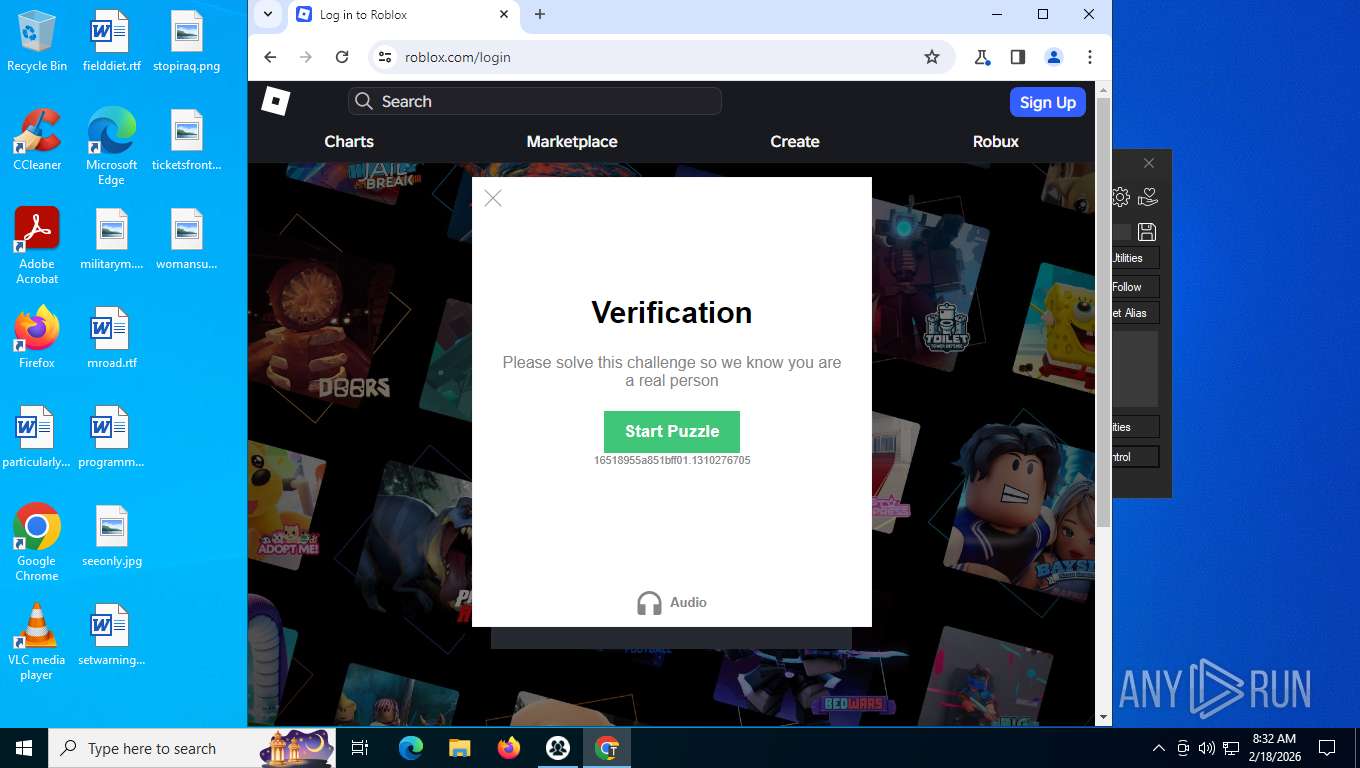The image size is (1360, 768).
Task: Open a new Chrome tab
Action: click(x=540, y=14)
